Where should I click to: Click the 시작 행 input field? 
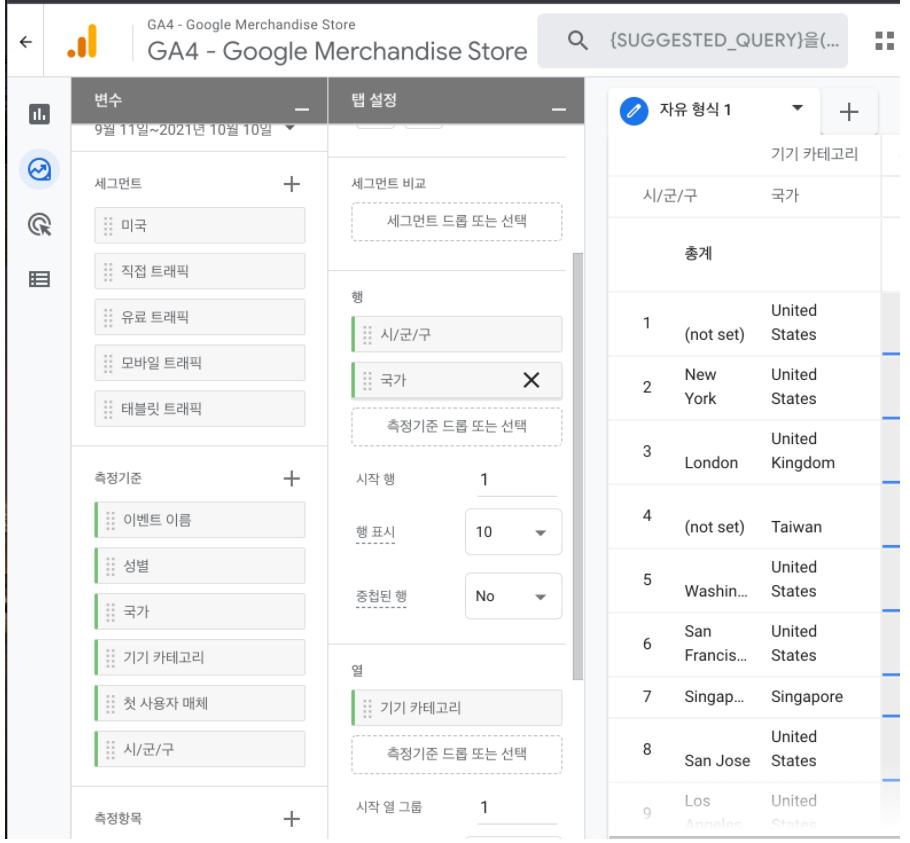(x=517, y=480)
